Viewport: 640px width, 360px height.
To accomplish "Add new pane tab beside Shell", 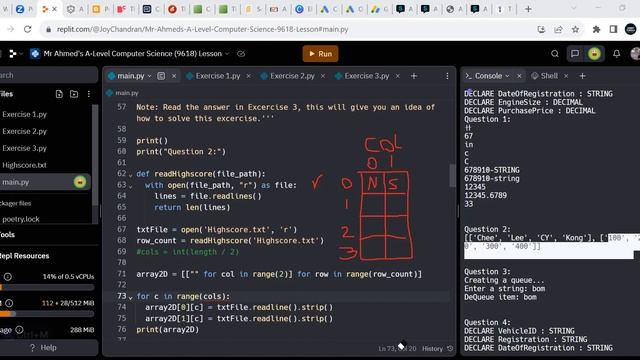I will (582, 76).
